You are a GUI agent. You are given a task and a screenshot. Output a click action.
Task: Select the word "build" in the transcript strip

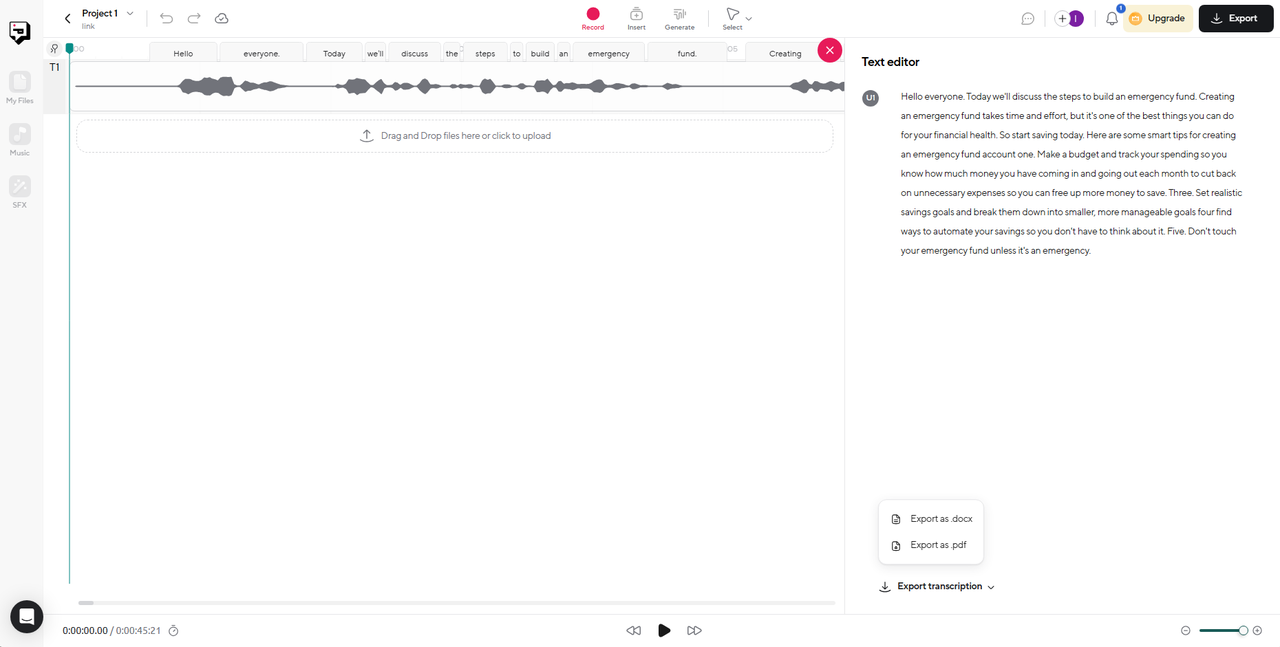tap(540, 53)
